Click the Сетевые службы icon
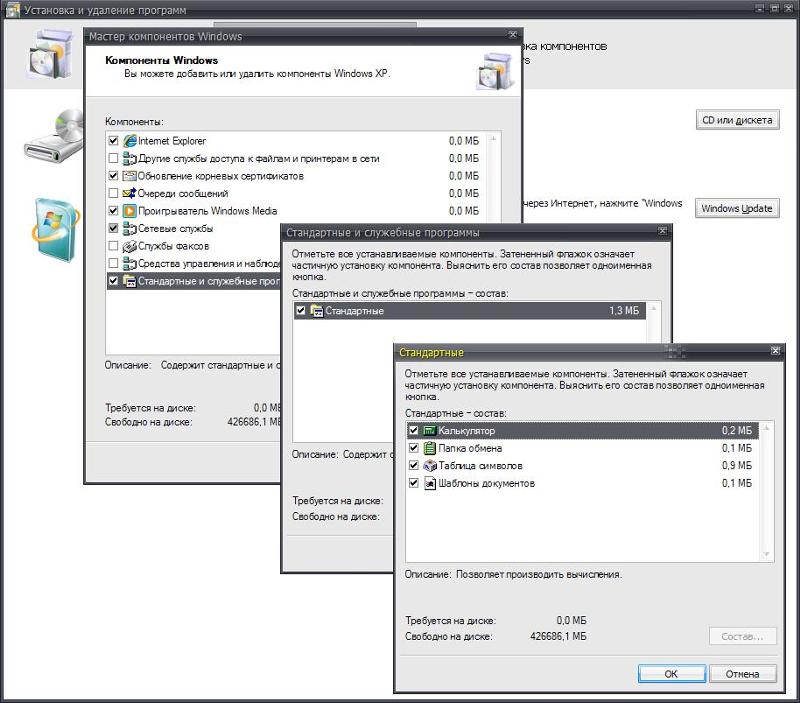Screen dimensions: 800x703 (127, 229)
